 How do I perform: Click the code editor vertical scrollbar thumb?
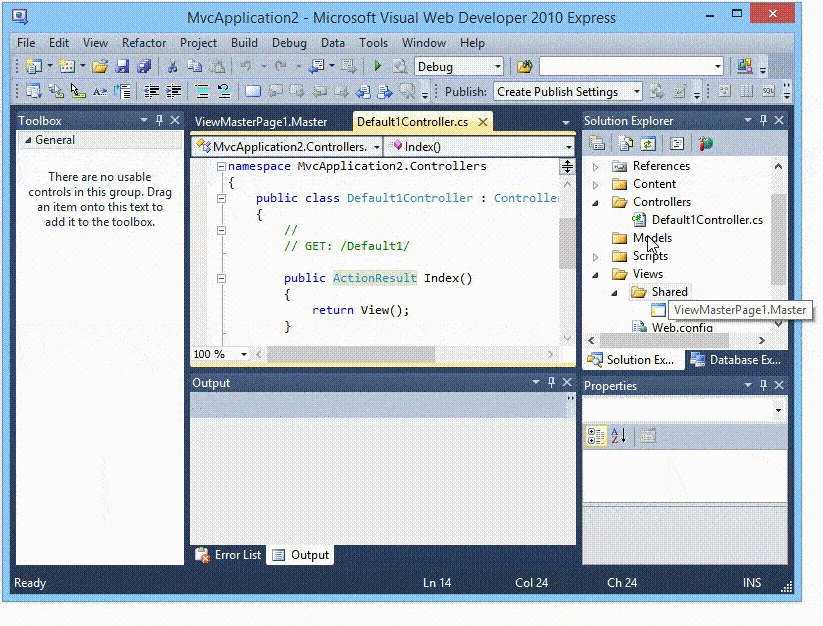(x=567, y=243)
